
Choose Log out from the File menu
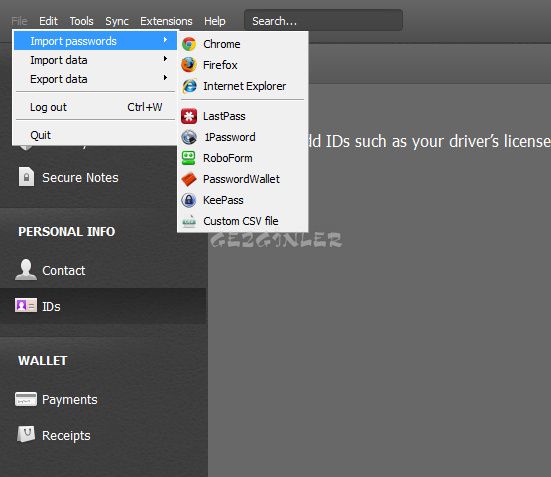tap(95, 107)
